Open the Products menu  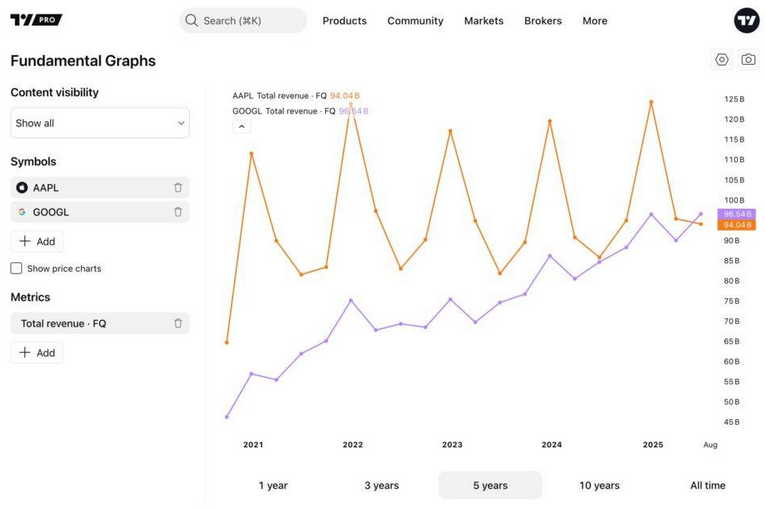pyautogui.click(x=344, y=20)
